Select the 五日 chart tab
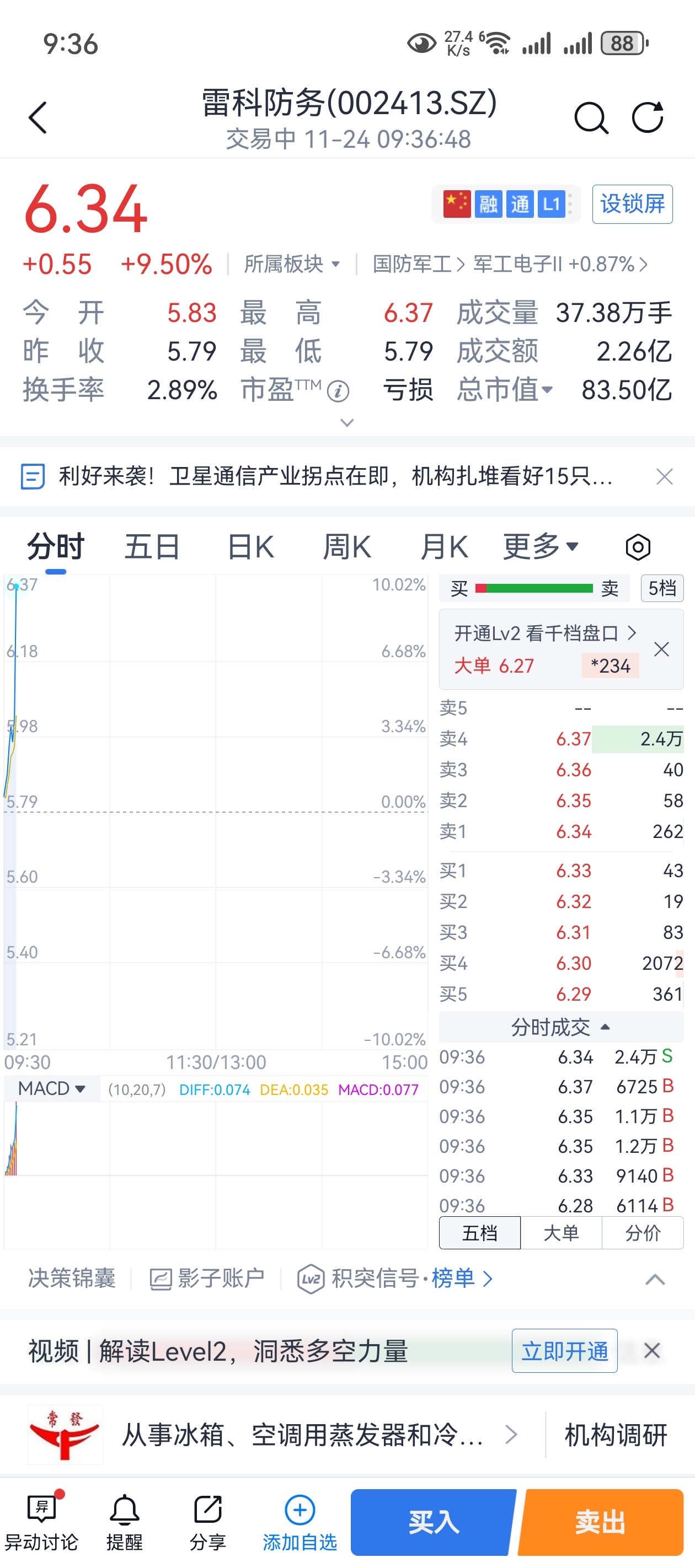The image size is (695, 1568). [152, 546]
